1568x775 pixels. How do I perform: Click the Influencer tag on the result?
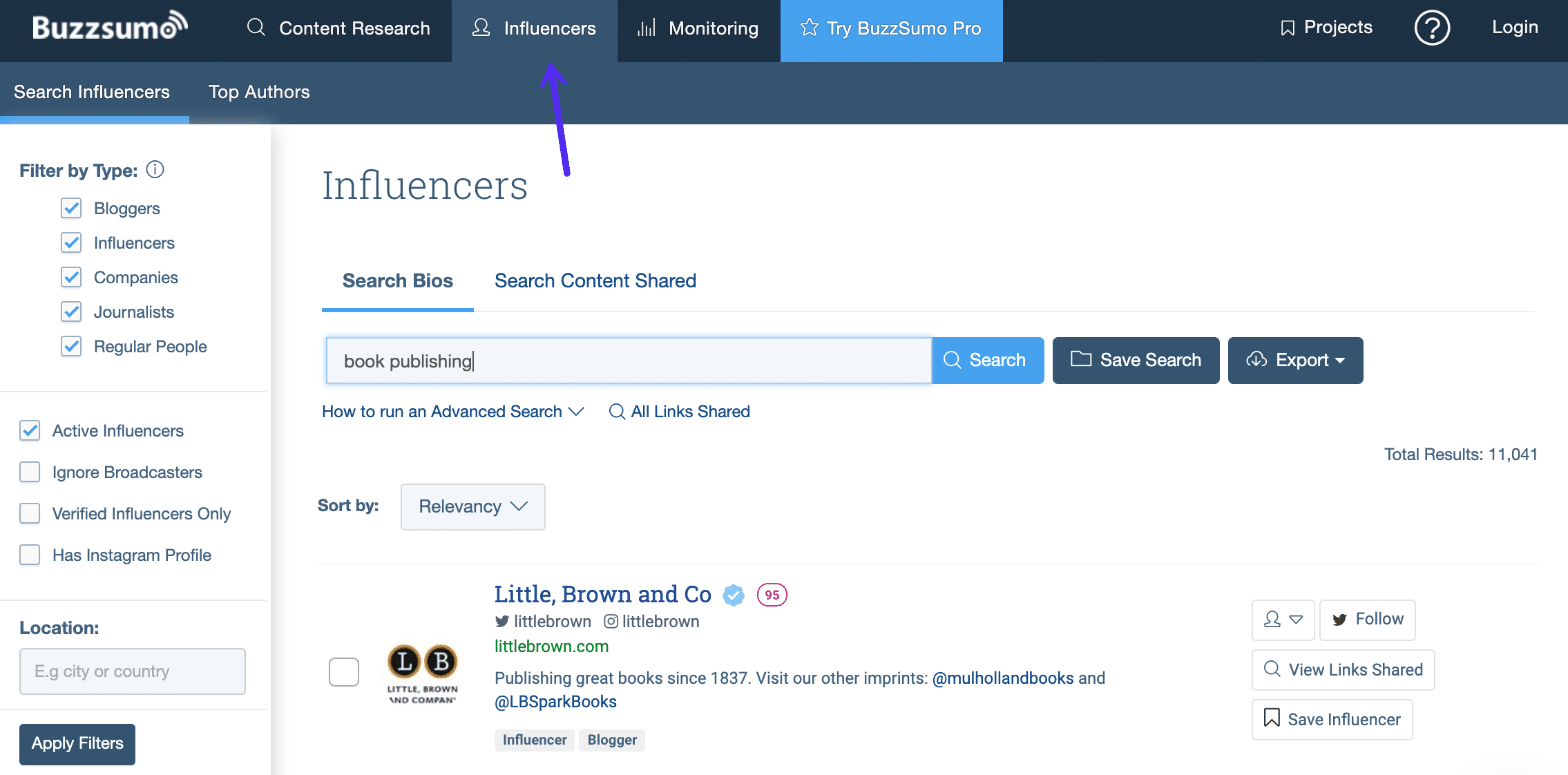534,741
